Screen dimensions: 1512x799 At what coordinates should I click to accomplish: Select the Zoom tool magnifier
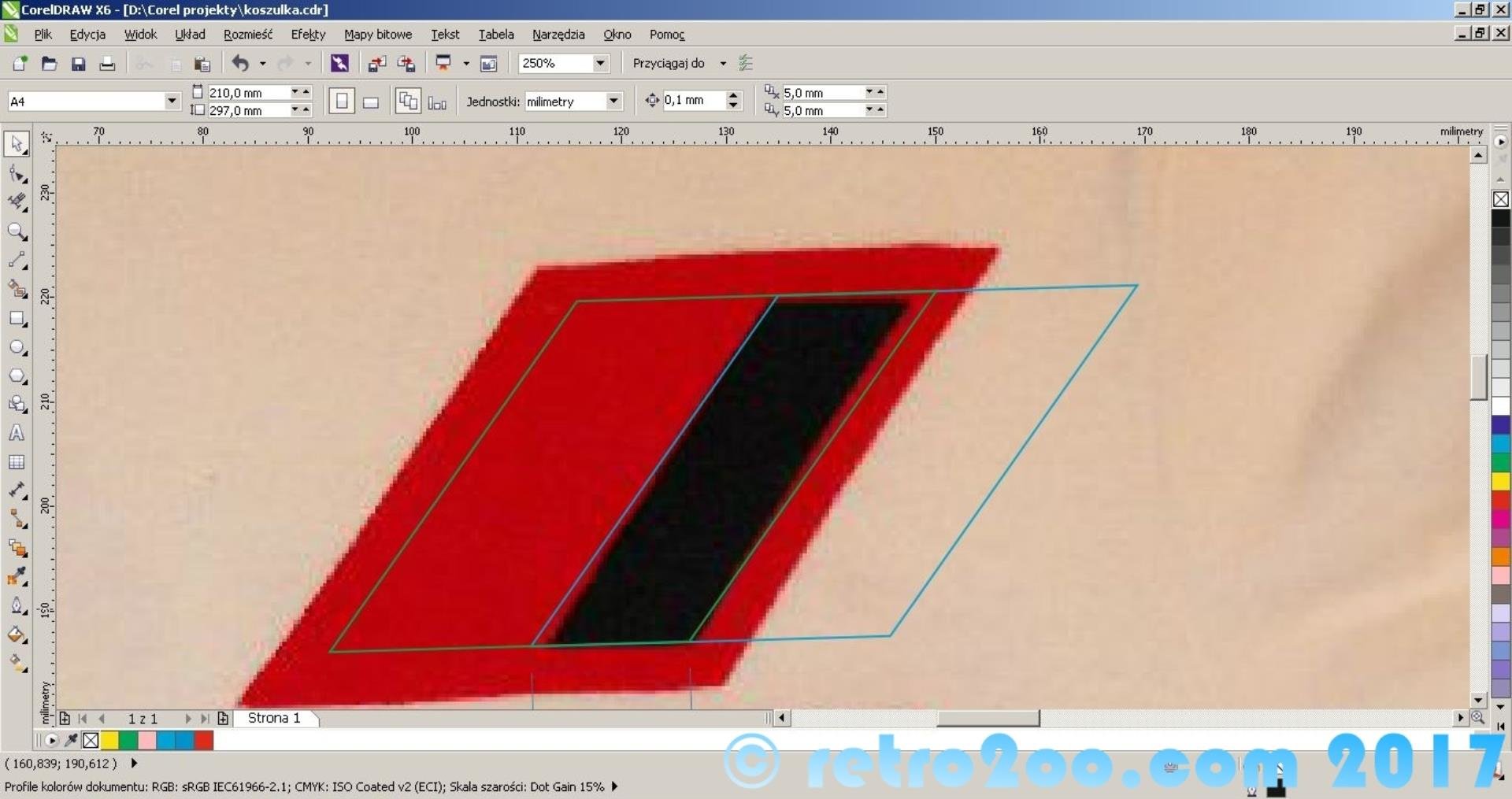[x=17, y=231]
